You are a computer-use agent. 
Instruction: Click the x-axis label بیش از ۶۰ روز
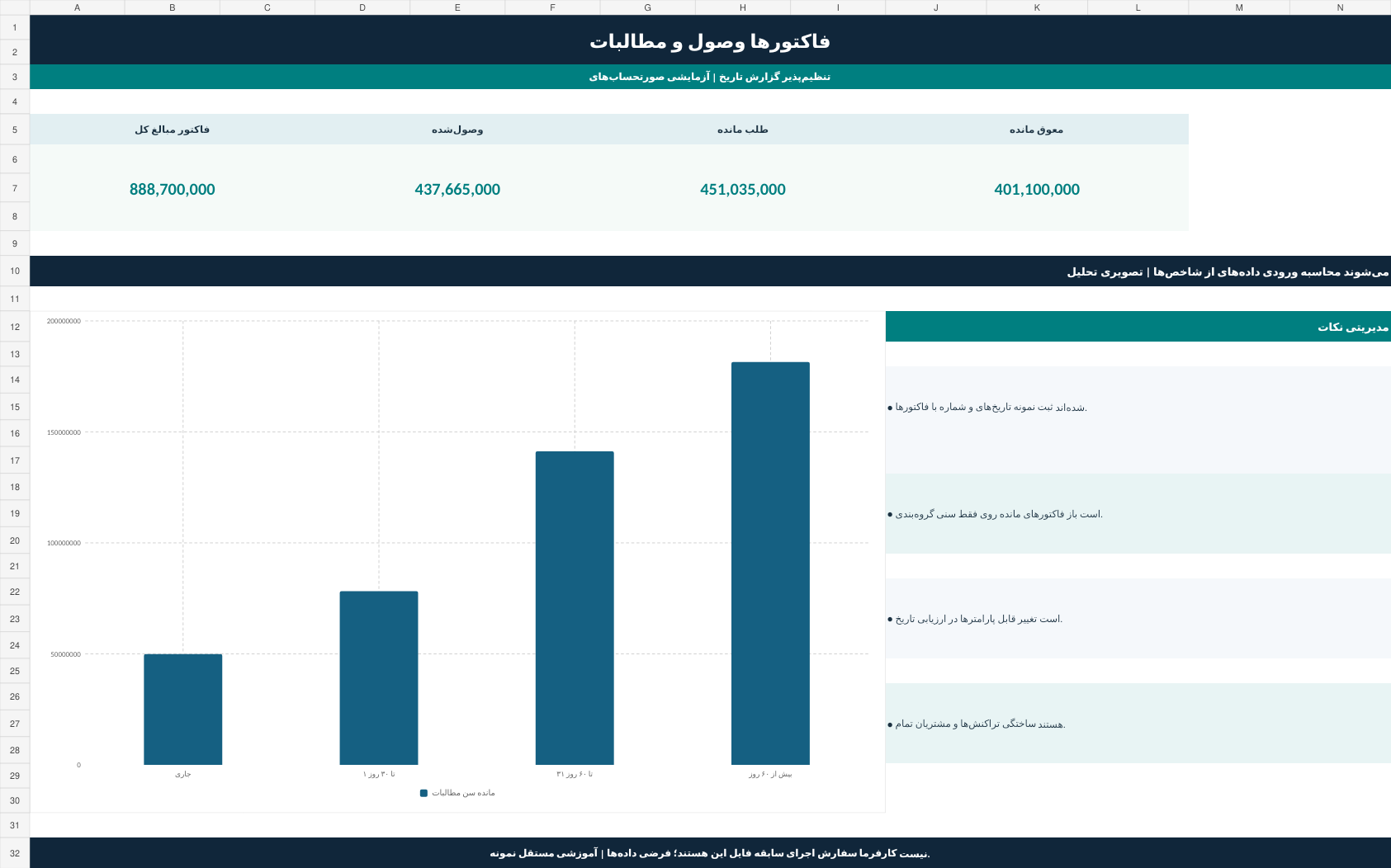pyautogui.click(x=770, y=774)
